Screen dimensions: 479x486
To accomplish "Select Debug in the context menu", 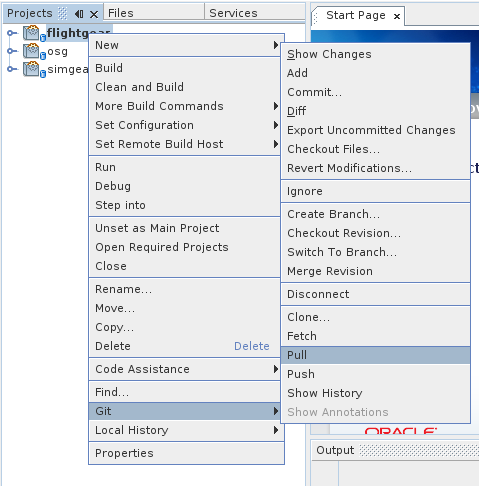I will click(x=184, y=186).
